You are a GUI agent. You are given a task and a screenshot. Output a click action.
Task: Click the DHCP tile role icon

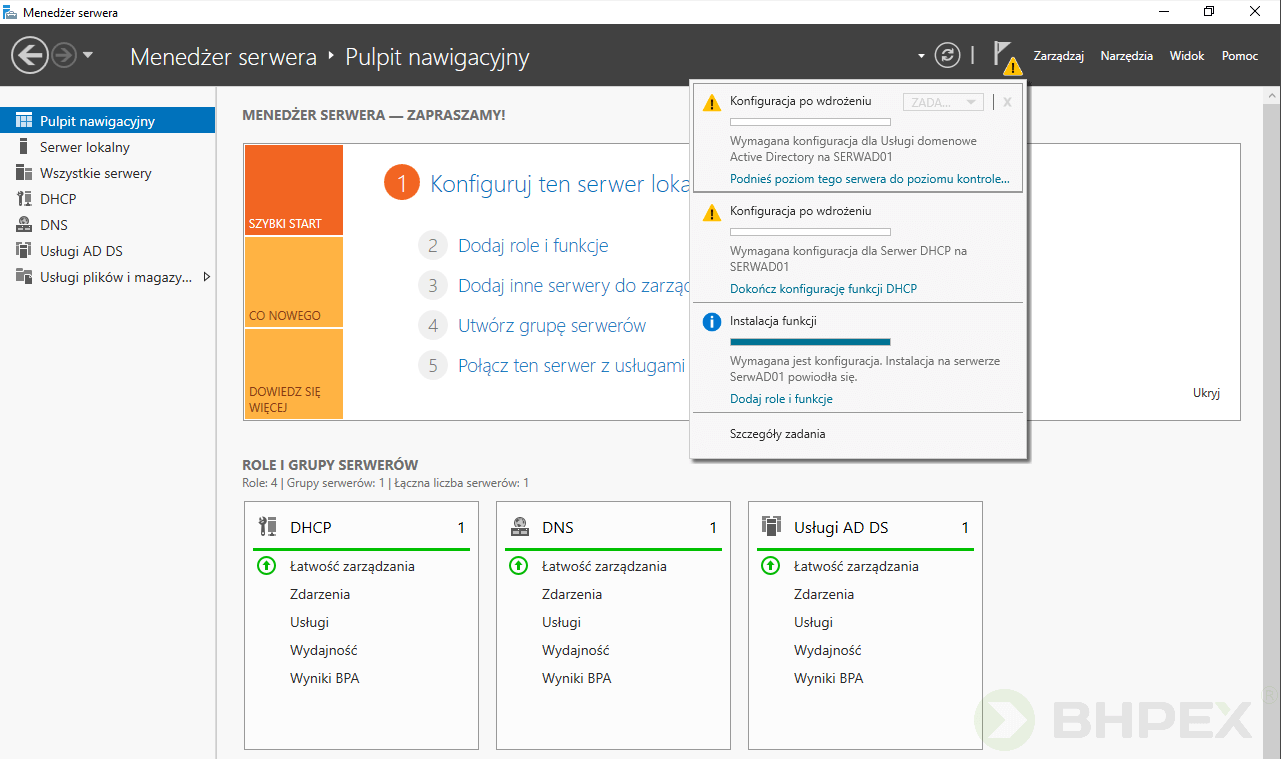tap(267, 526)
